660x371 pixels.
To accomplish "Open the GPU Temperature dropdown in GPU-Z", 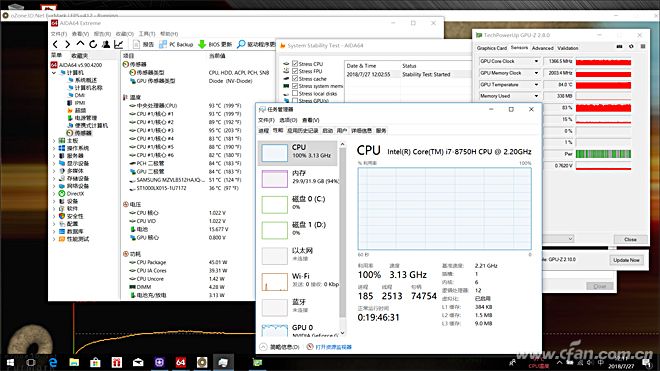I will 536,85.
